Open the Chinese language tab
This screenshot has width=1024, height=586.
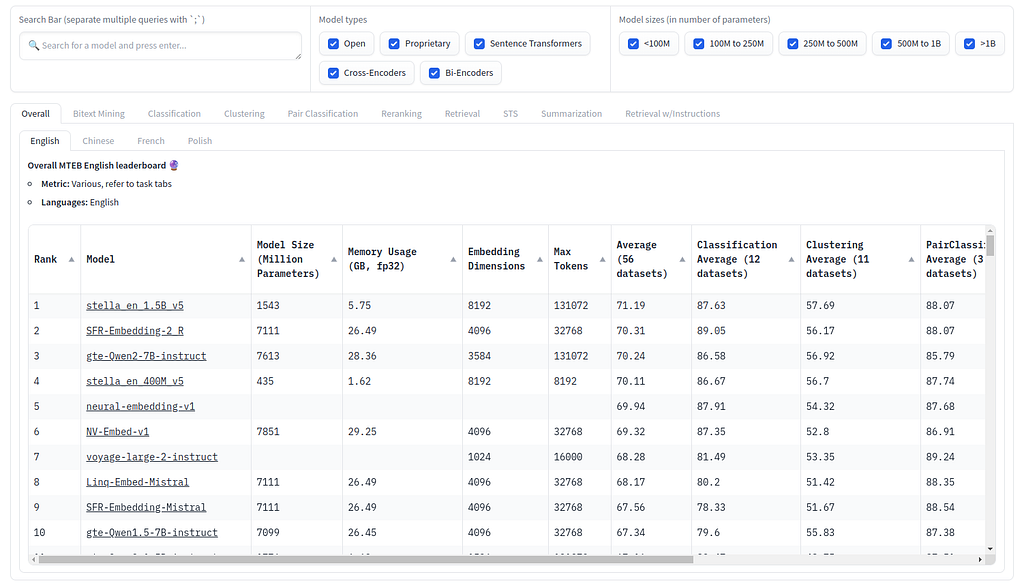coord(98,141)
